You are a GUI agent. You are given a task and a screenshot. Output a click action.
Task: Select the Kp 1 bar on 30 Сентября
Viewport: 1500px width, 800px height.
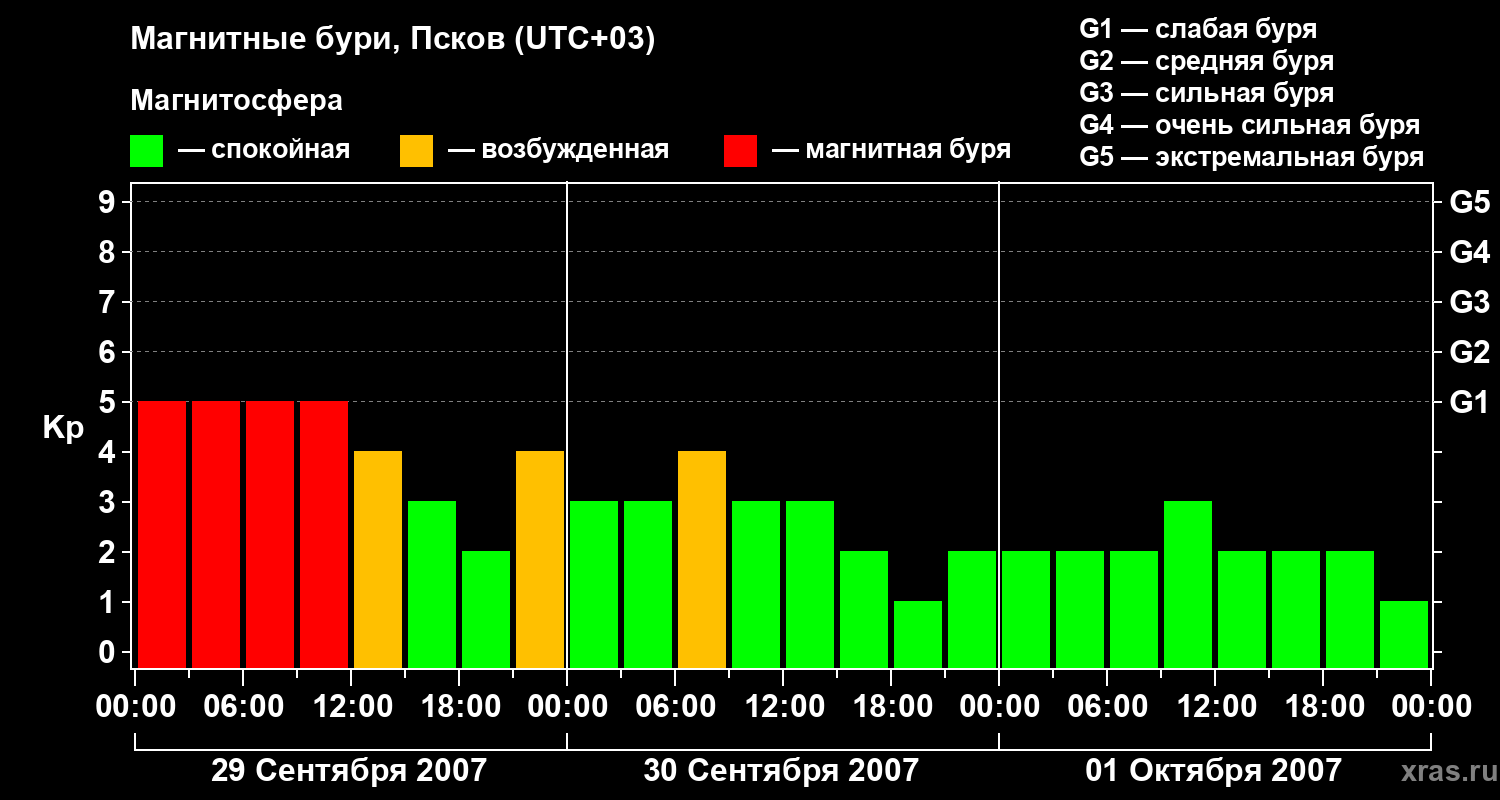tap(918, 634)
